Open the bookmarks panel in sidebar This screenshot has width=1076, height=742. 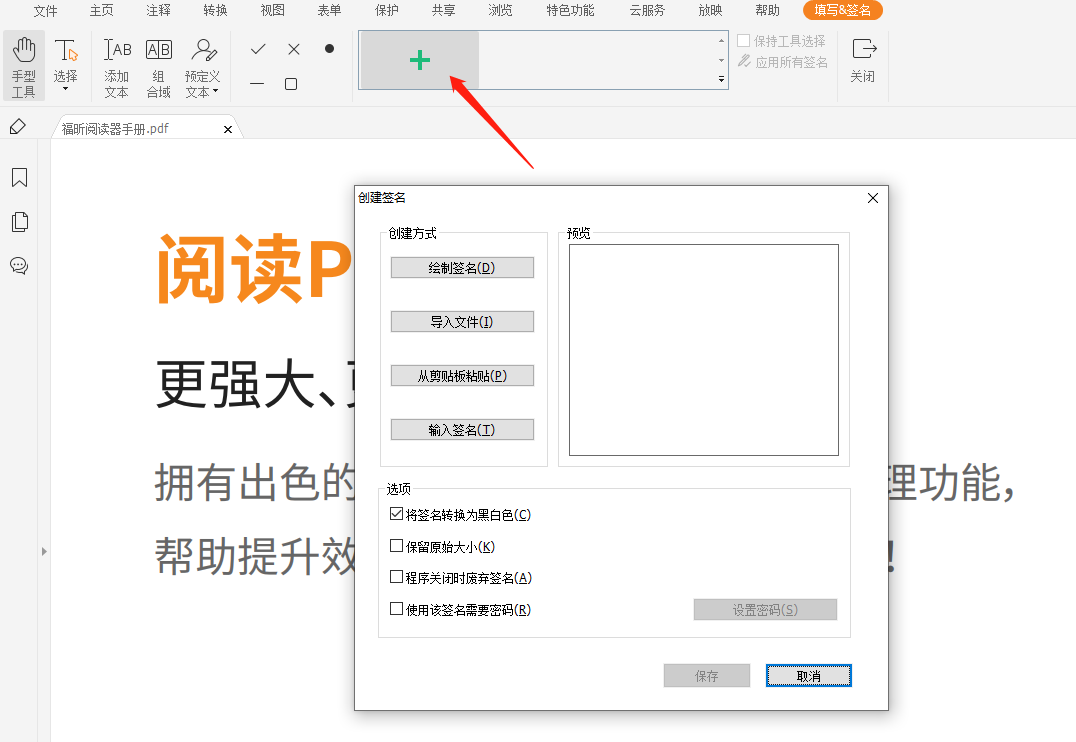pyautogui.click(x=19, y=178)
